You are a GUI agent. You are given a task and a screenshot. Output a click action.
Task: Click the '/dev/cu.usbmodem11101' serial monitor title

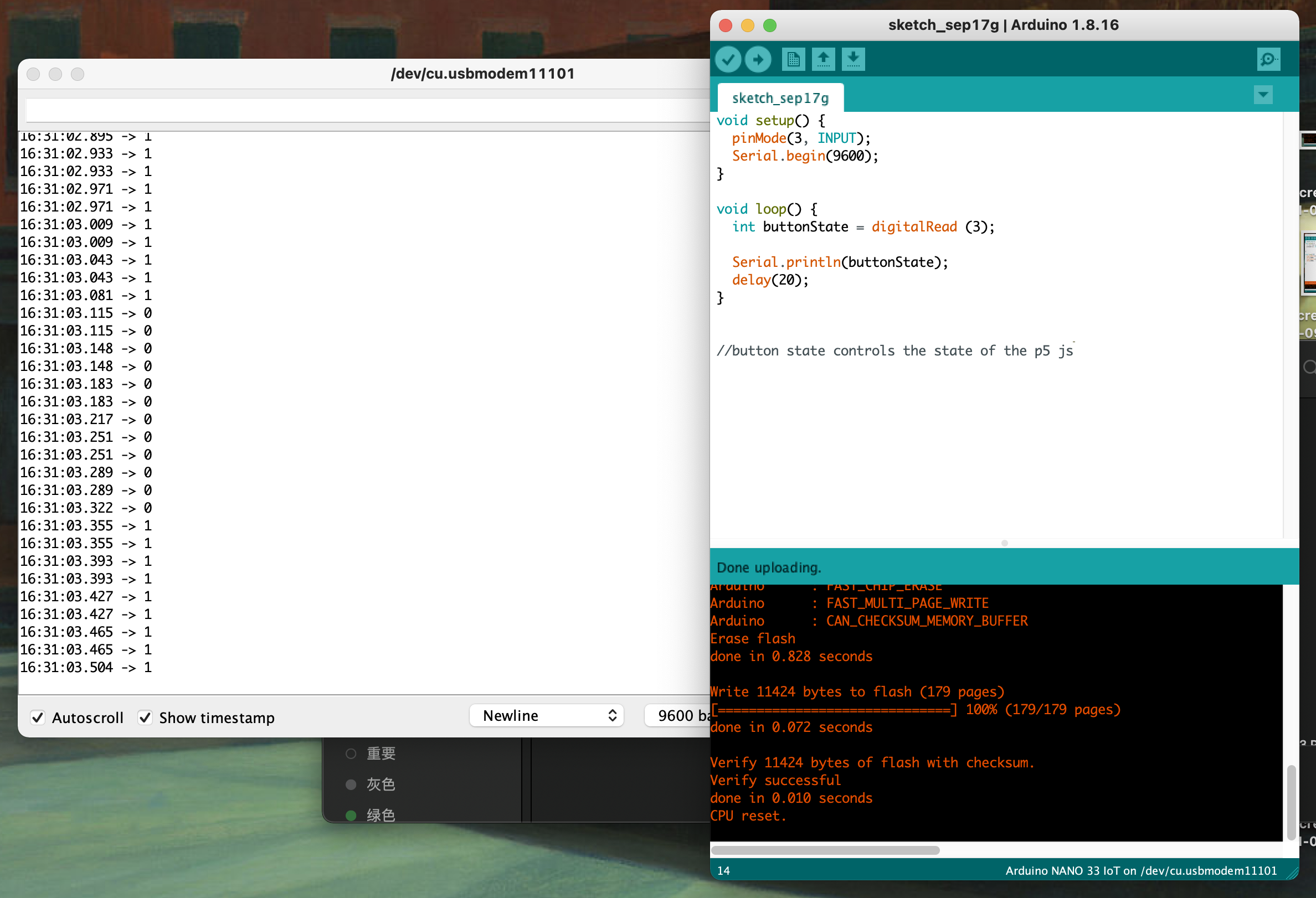pyautogui.click(x=482, y=74)
